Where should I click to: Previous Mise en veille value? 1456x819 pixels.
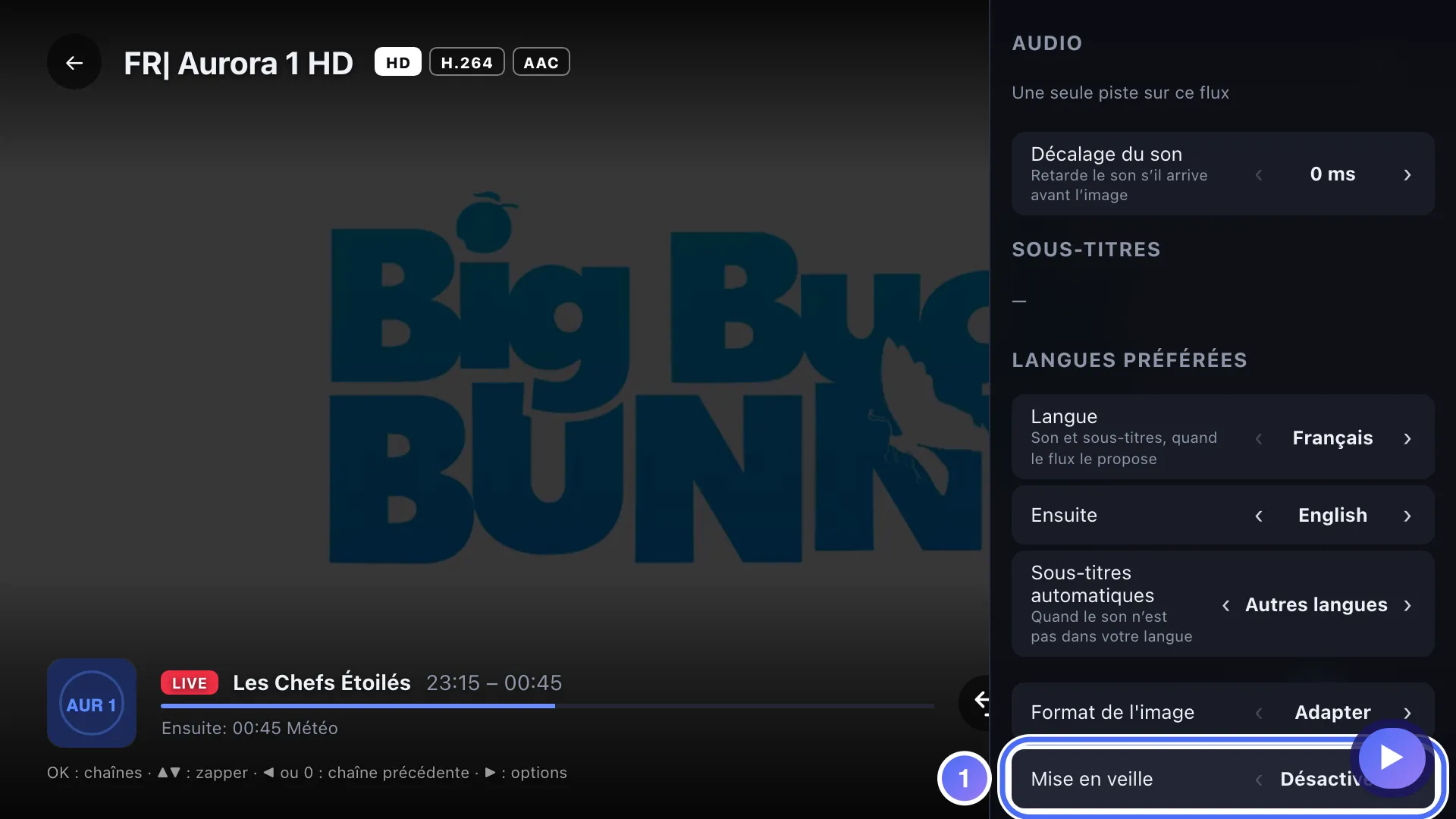tap(1259, 780)
